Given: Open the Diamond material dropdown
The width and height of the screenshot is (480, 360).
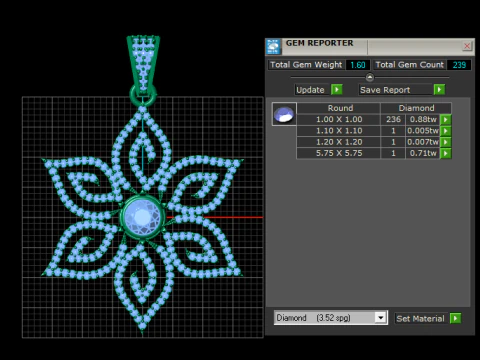Looking at the screenshot, I should coord(380,318).
